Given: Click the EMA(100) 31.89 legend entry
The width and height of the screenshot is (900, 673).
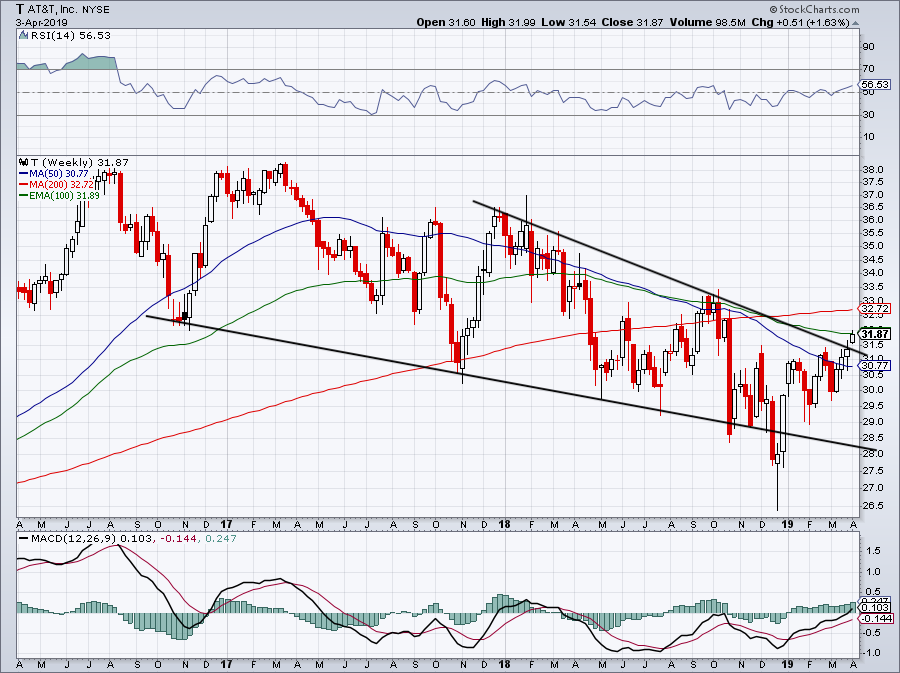Looking at the screenshot, I should coord(60,196).
